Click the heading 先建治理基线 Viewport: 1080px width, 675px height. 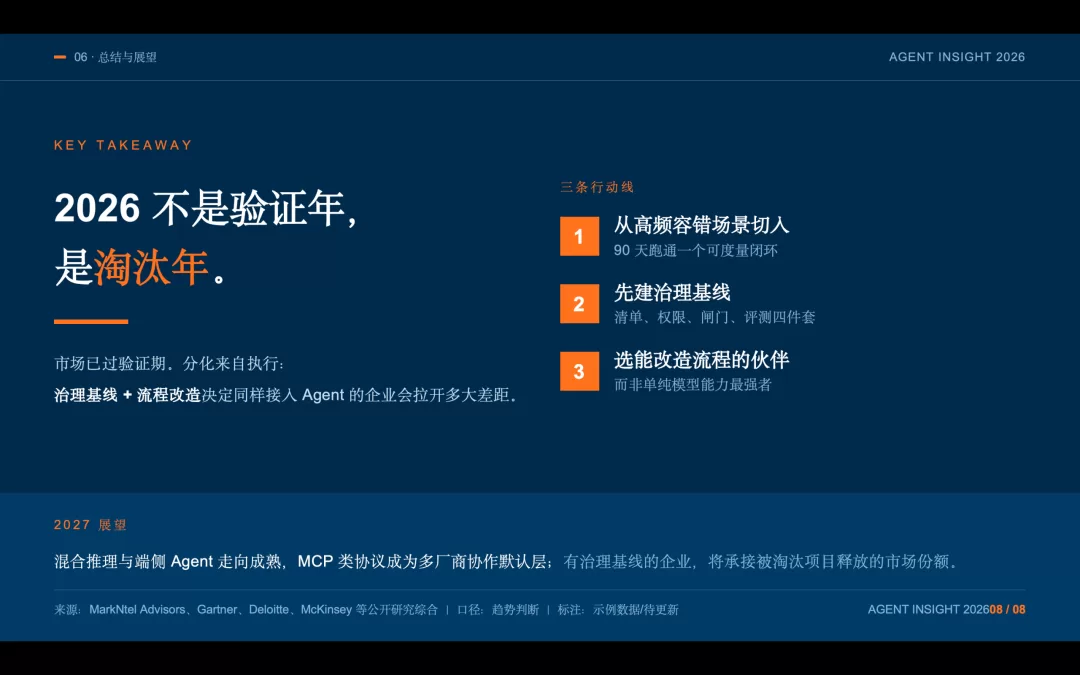pyautogui.click(x=672, y=292)
